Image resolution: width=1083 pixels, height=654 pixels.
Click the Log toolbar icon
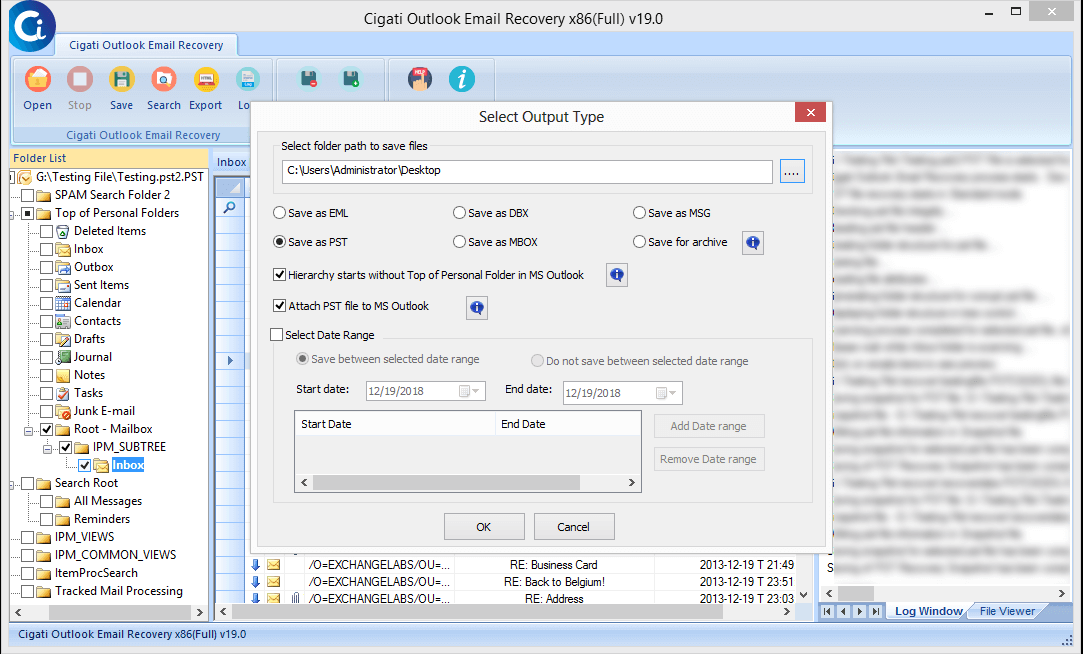pyautogui.click(x=247, y=80)
